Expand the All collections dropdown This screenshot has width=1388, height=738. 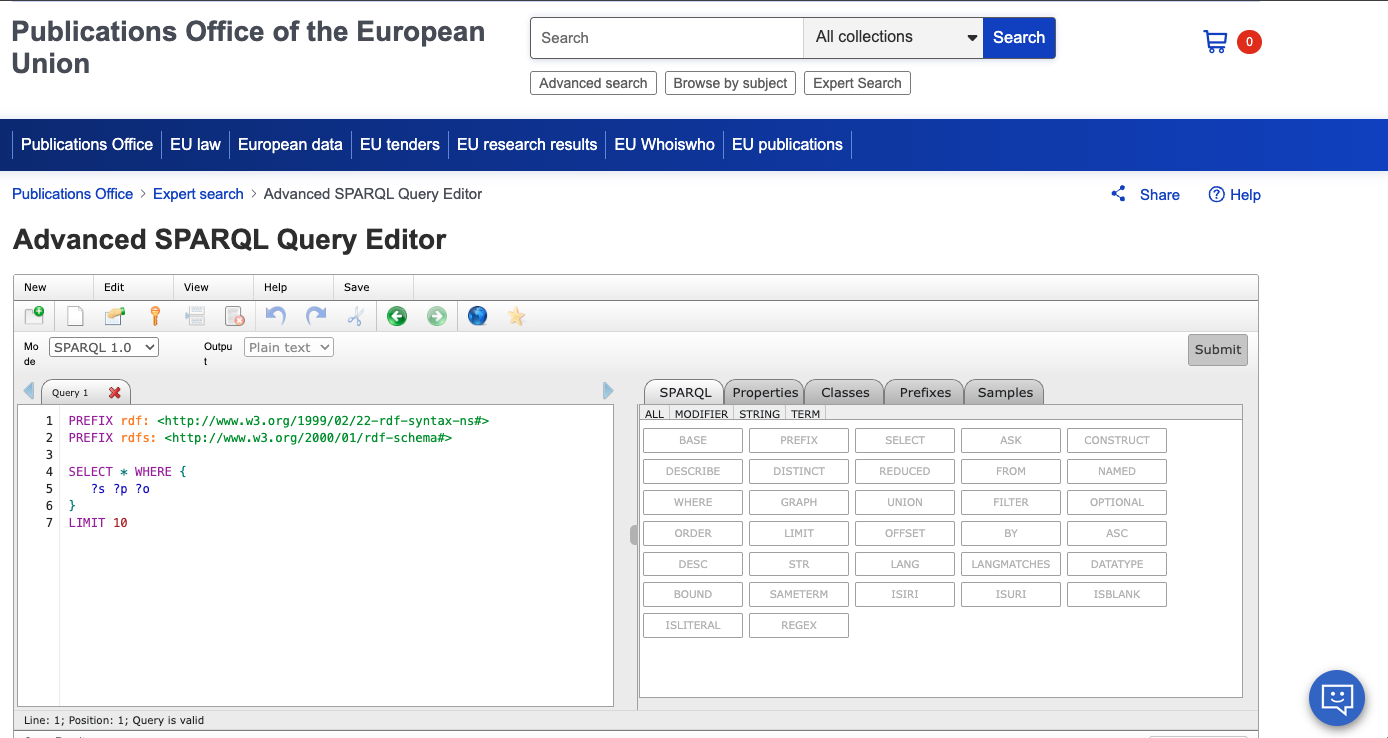click(x=893, y=38)
